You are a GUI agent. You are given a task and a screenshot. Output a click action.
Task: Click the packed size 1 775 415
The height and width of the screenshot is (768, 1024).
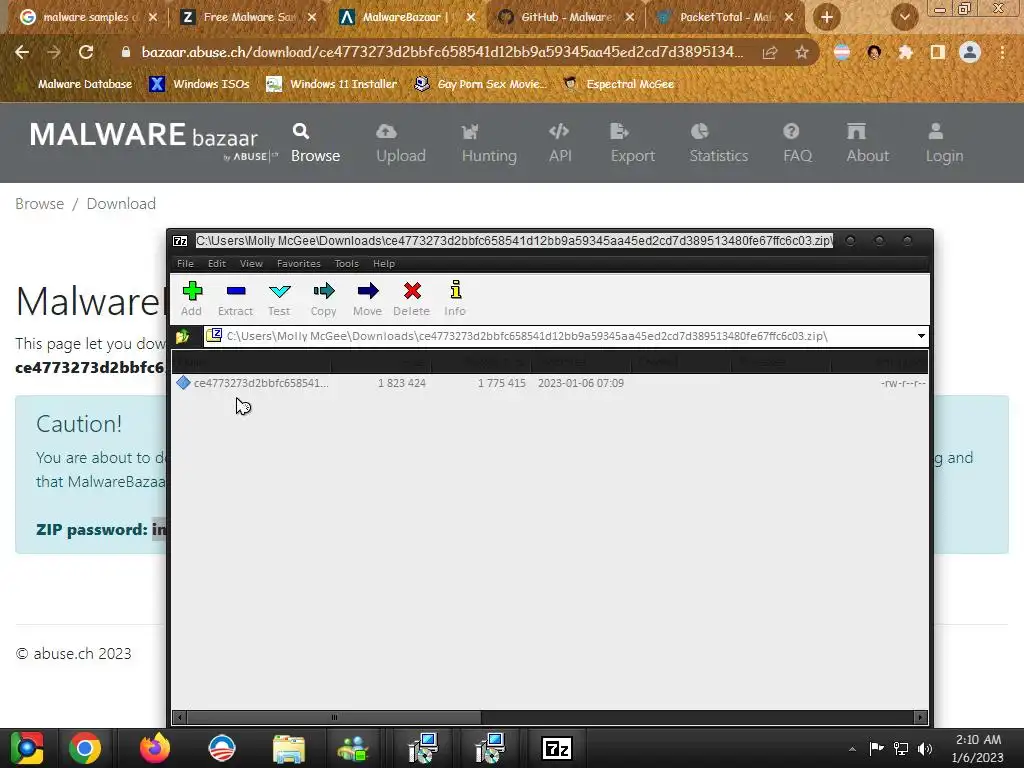click(502, 383)
